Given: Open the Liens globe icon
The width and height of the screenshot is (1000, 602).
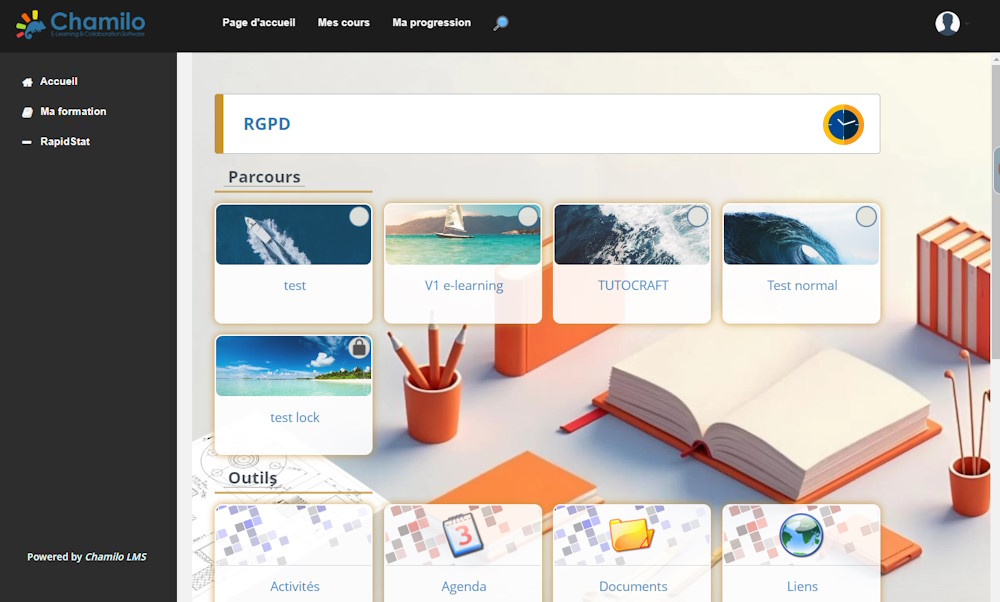Looking at the screenshot, I should [801, 534].
